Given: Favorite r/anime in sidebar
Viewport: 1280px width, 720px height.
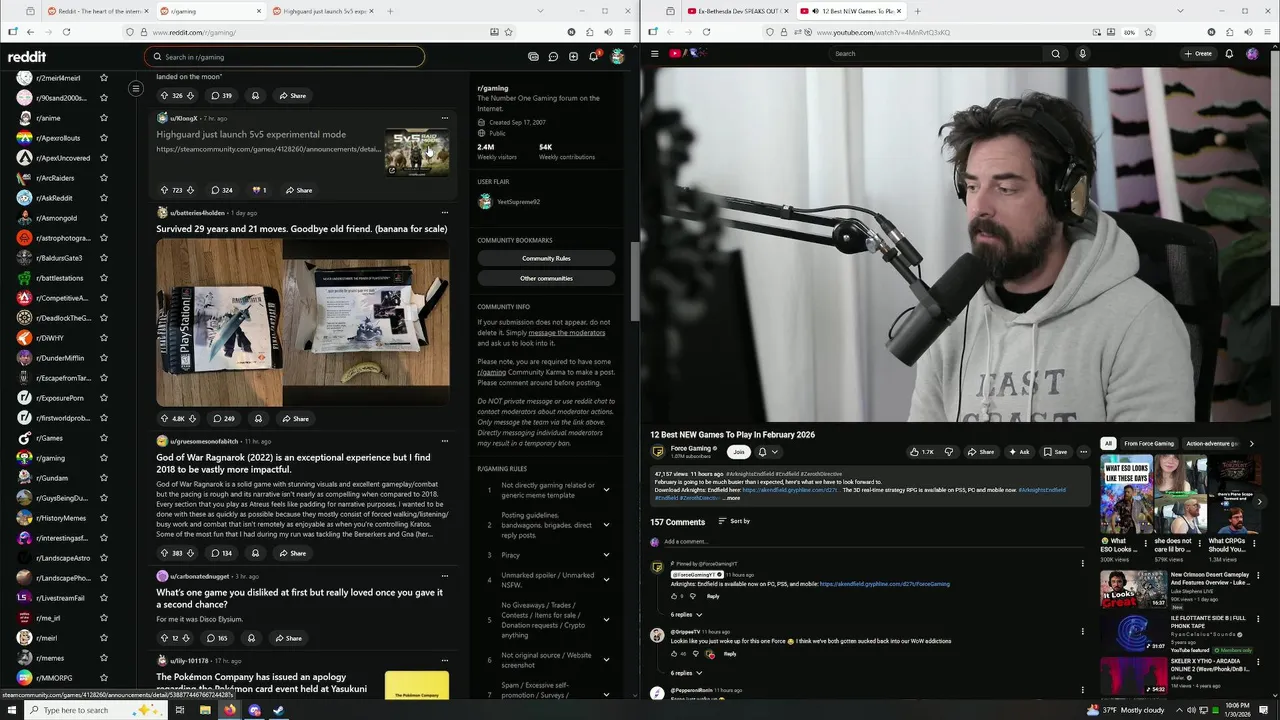Looking at the screenshot, I should pos(103,118).
